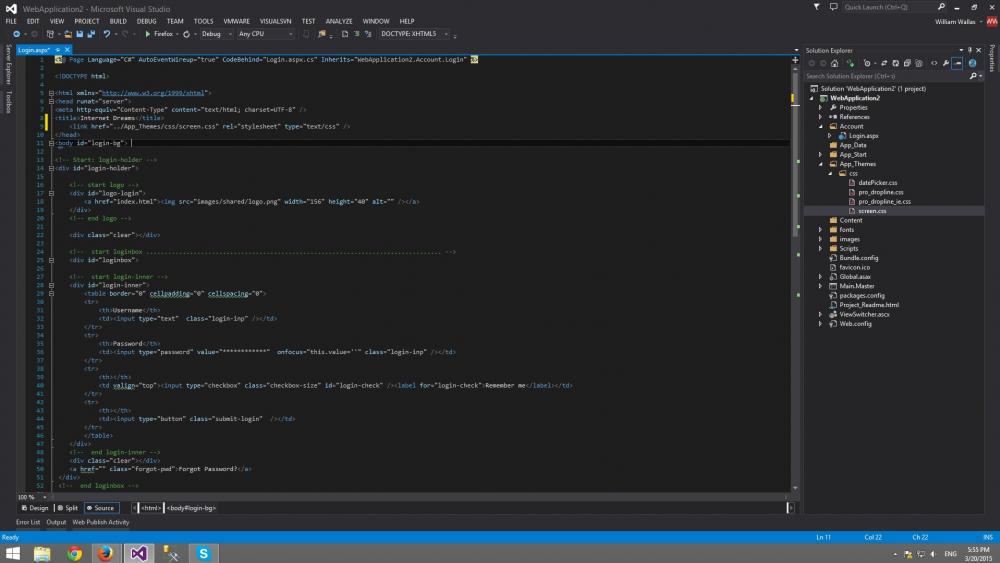Toggle Preview Selected Items in Solution Explorer

(x=957, y=63)
